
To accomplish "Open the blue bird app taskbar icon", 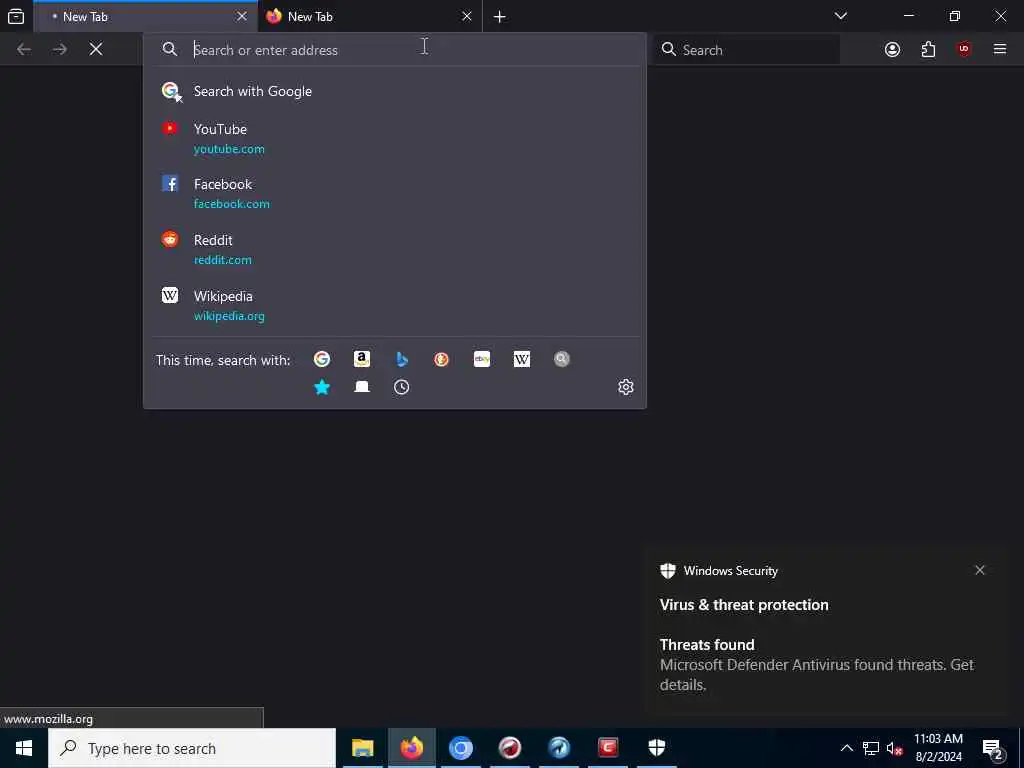I will click(559, 748).
